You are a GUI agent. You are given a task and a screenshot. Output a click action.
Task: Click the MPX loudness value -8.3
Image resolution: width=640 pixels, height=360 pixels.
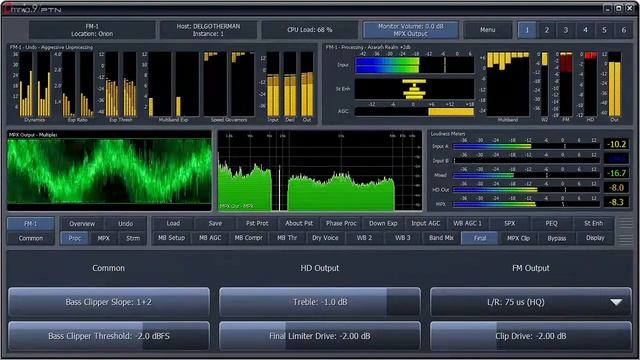[x=616, y=202]
